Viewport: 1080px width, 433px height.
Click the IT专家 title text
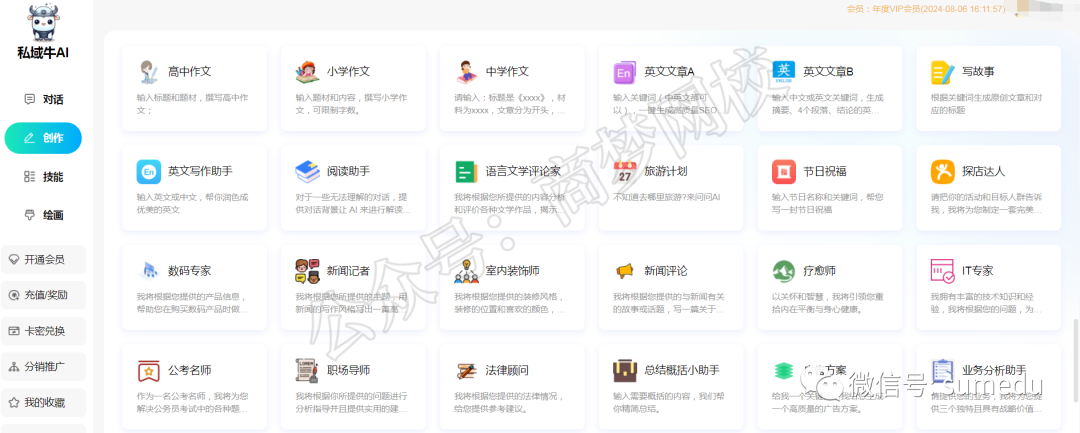click(978, 271)
